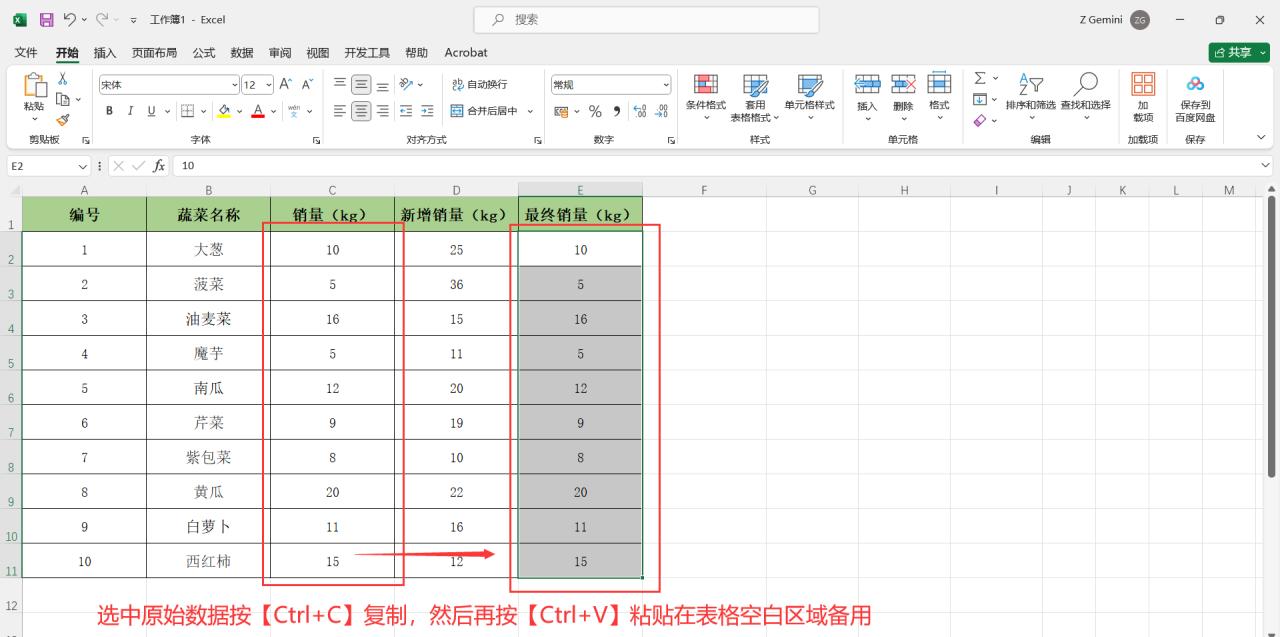Apply comma thousands separator style
The height and width of the screenshot is (637, 1280).
pos(617,111)
